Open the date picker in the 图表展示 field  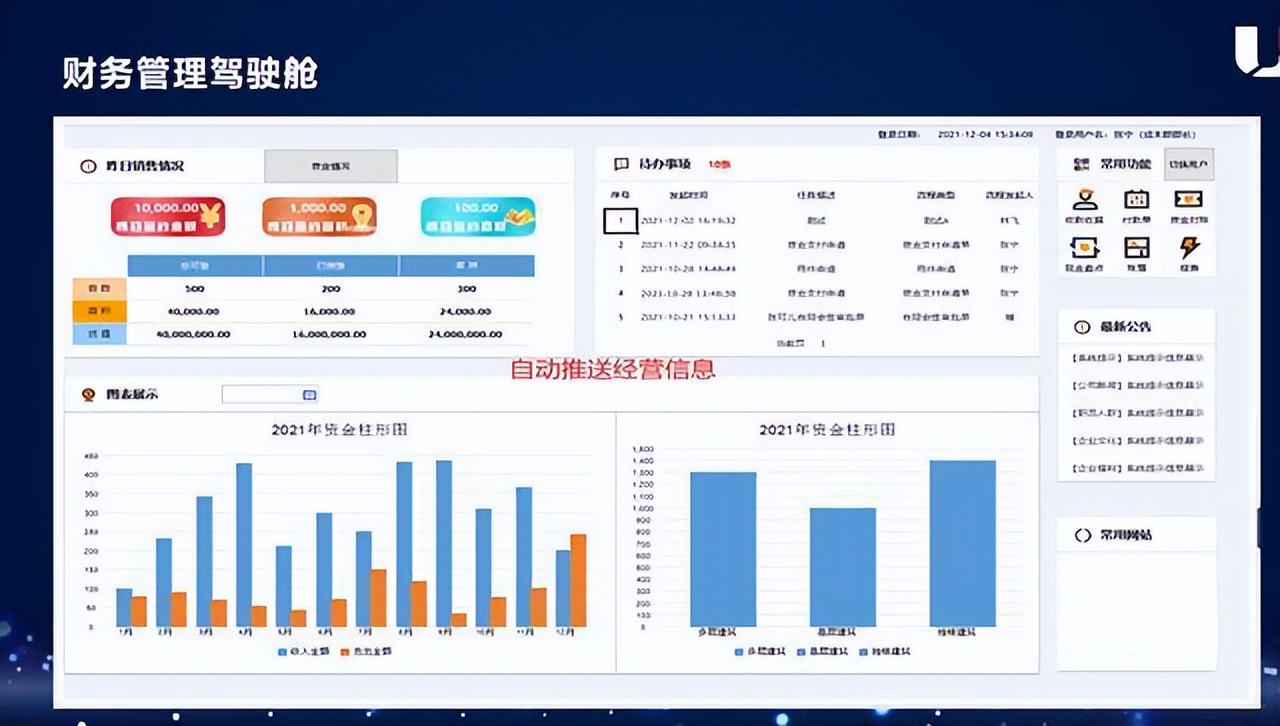pyautogui.click(x=307, y=395)
